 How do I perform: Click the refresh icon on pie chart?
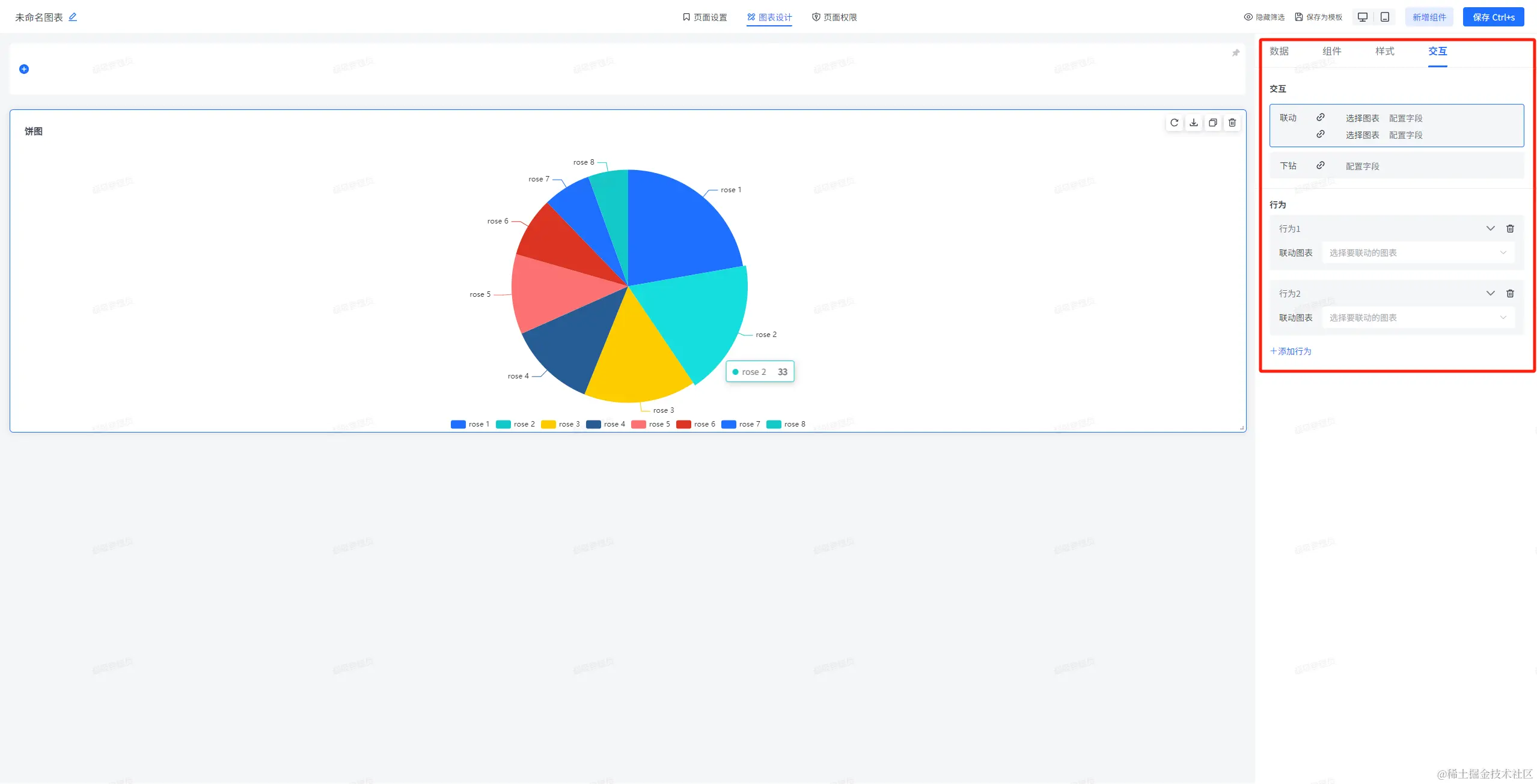click(x=1174, y=123)
